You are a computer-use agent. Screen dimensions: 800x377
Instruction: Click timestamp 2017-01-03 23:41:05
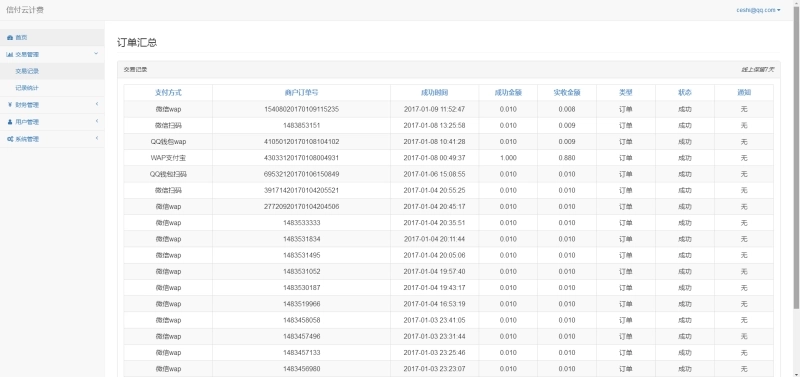point(434,320)
